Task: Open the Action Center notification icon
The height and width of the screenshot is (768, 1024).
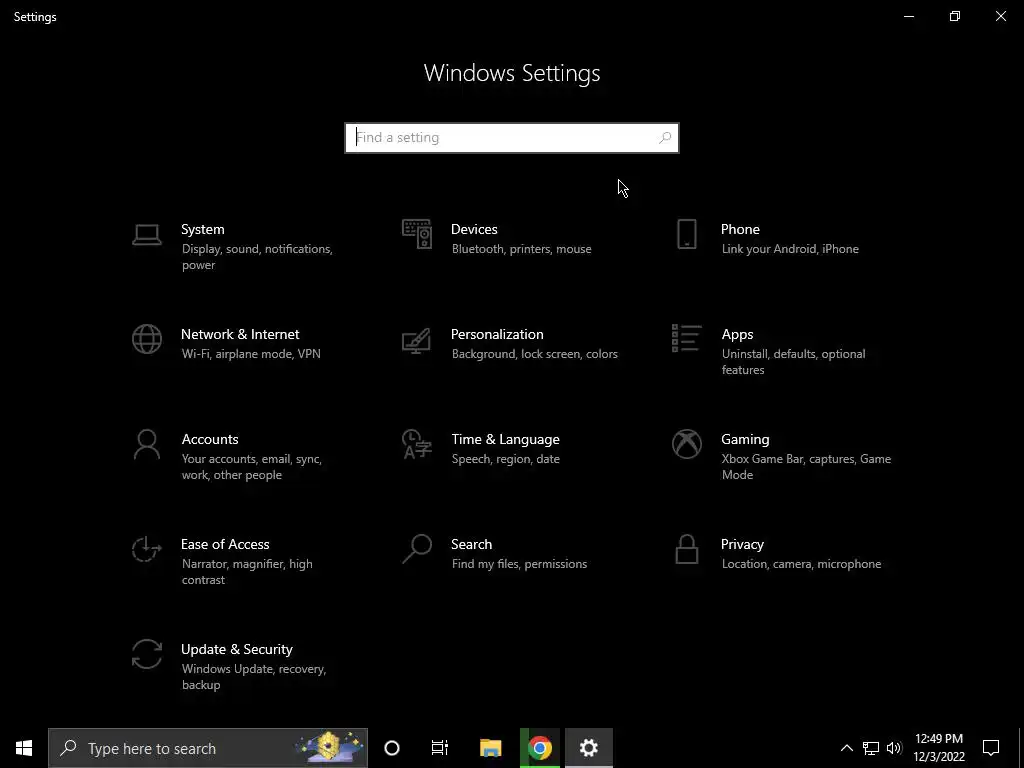Action: tap(991, 748)
